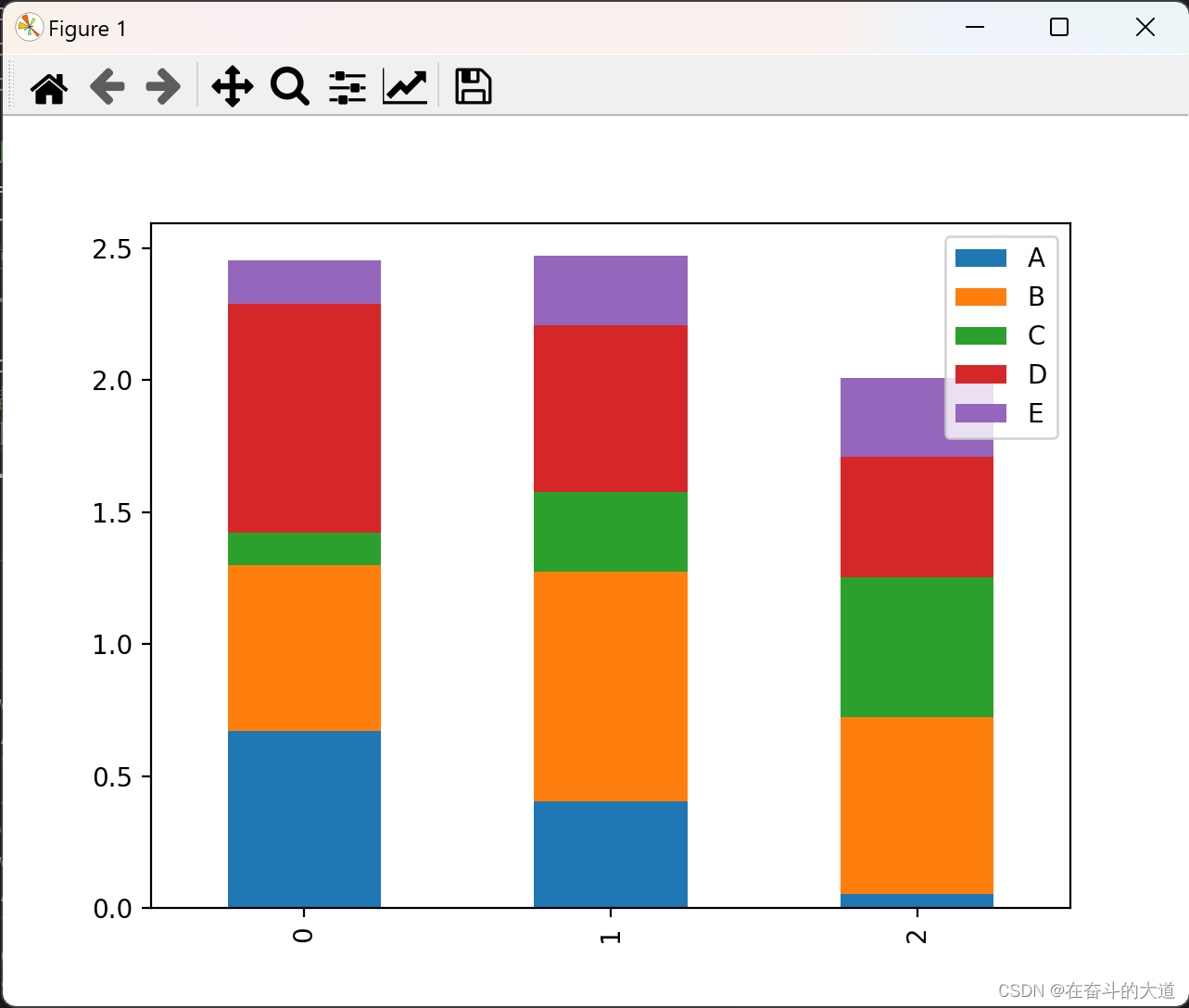Click the legend label B
1189x1008 pixels.
(x=1036, y=296)
